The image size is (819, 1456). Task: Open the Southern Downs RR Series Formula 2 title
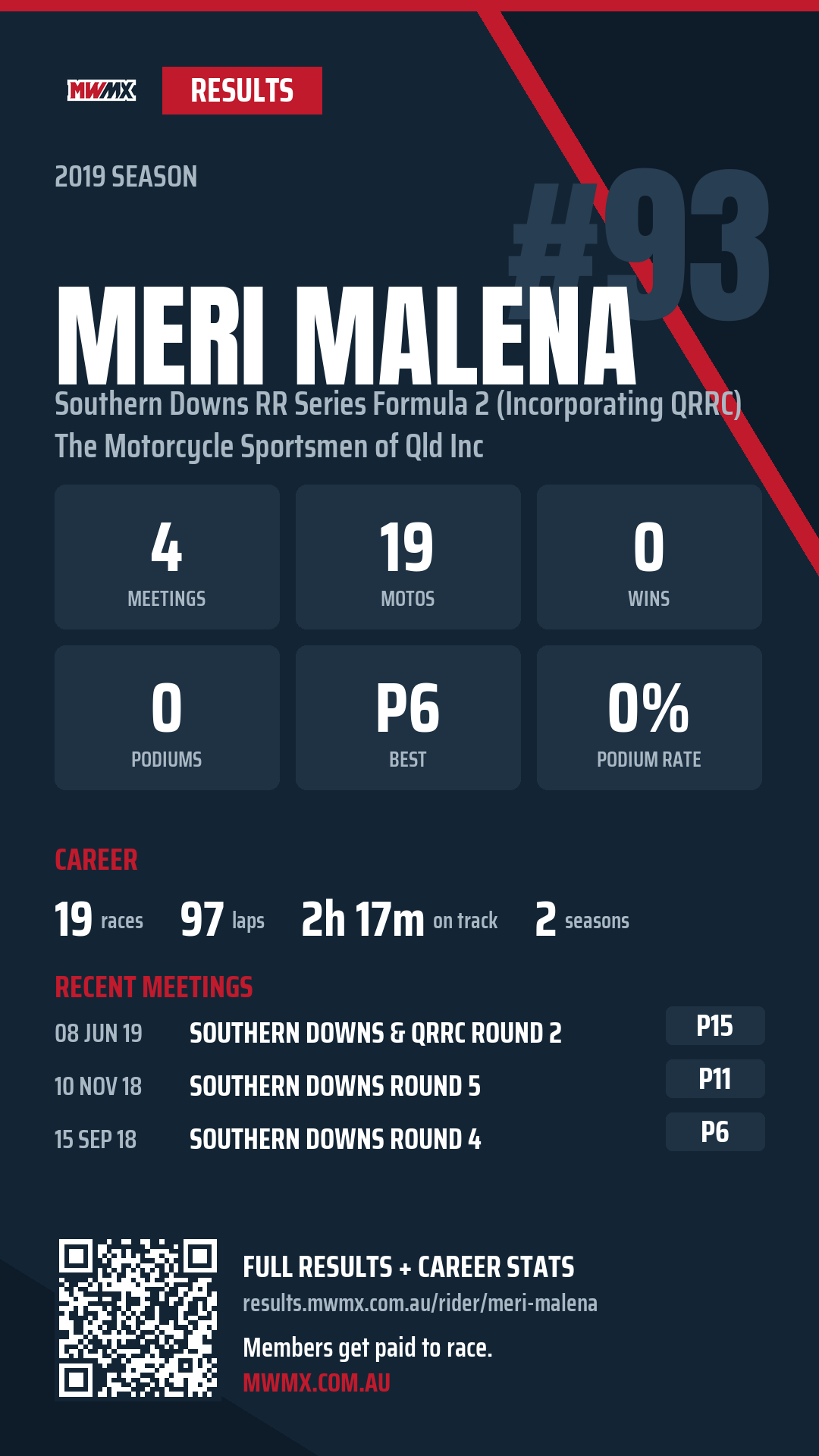(398, 404)
